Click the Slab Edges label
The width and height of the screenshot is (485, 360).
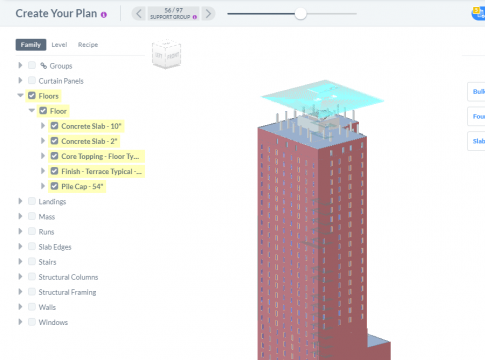pos(55,247)
